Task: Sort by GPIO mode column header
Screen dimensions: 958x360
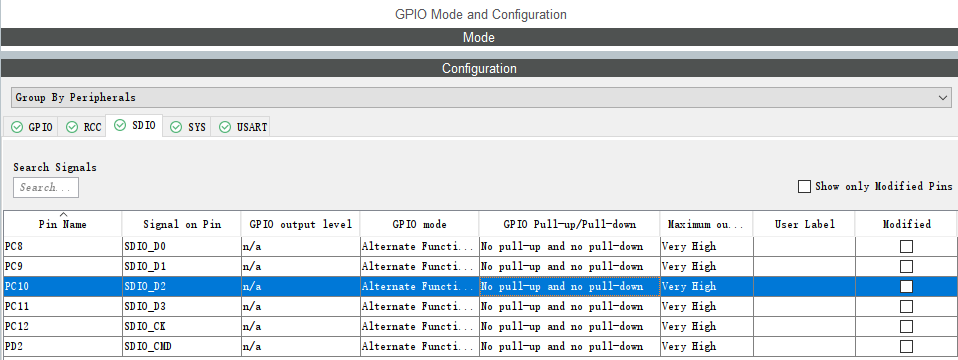Action: 420,224
